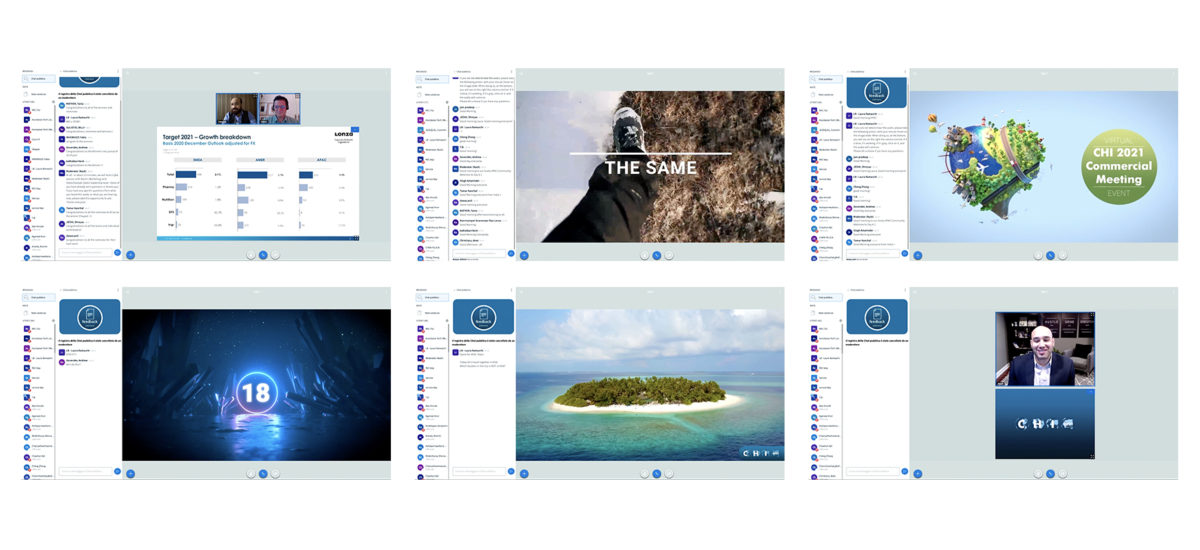Click the chat message field in the CHI 2021 screenshot

pyautogui.click(x=873, y=252)
